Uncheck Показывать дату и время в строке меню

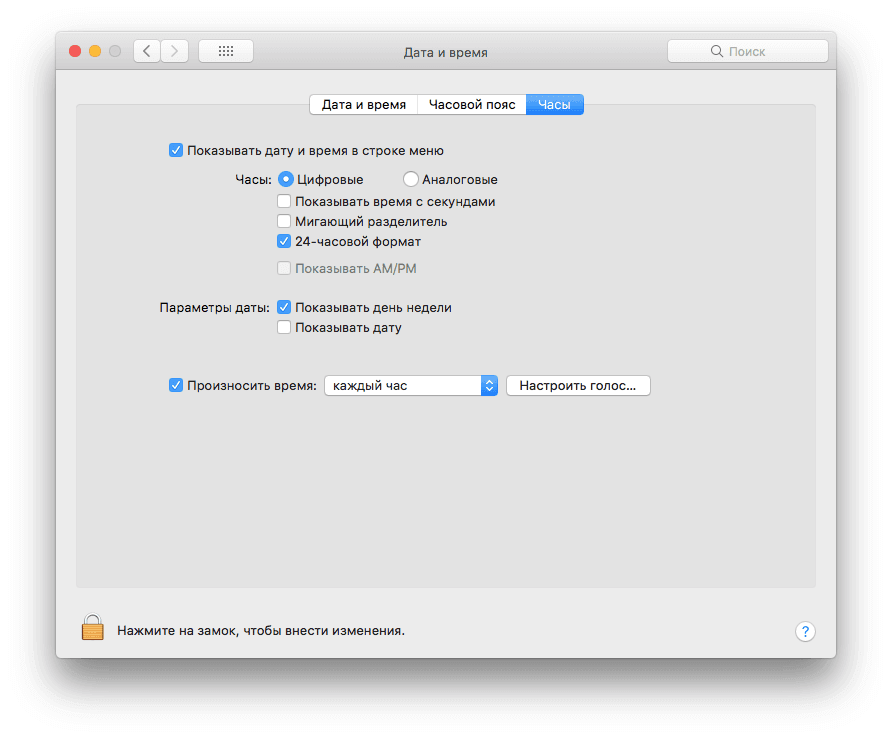pos(176,151)
